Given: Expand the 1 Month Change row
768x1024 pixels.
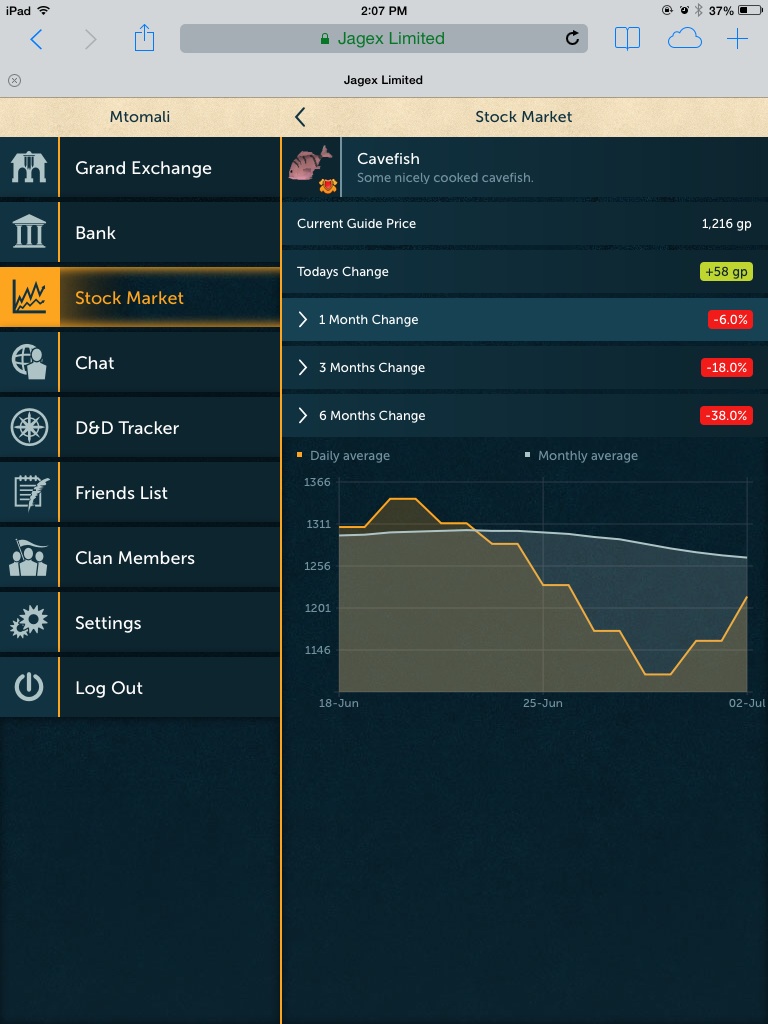Looking at the screenshot, I should click(x=525, y=320).
